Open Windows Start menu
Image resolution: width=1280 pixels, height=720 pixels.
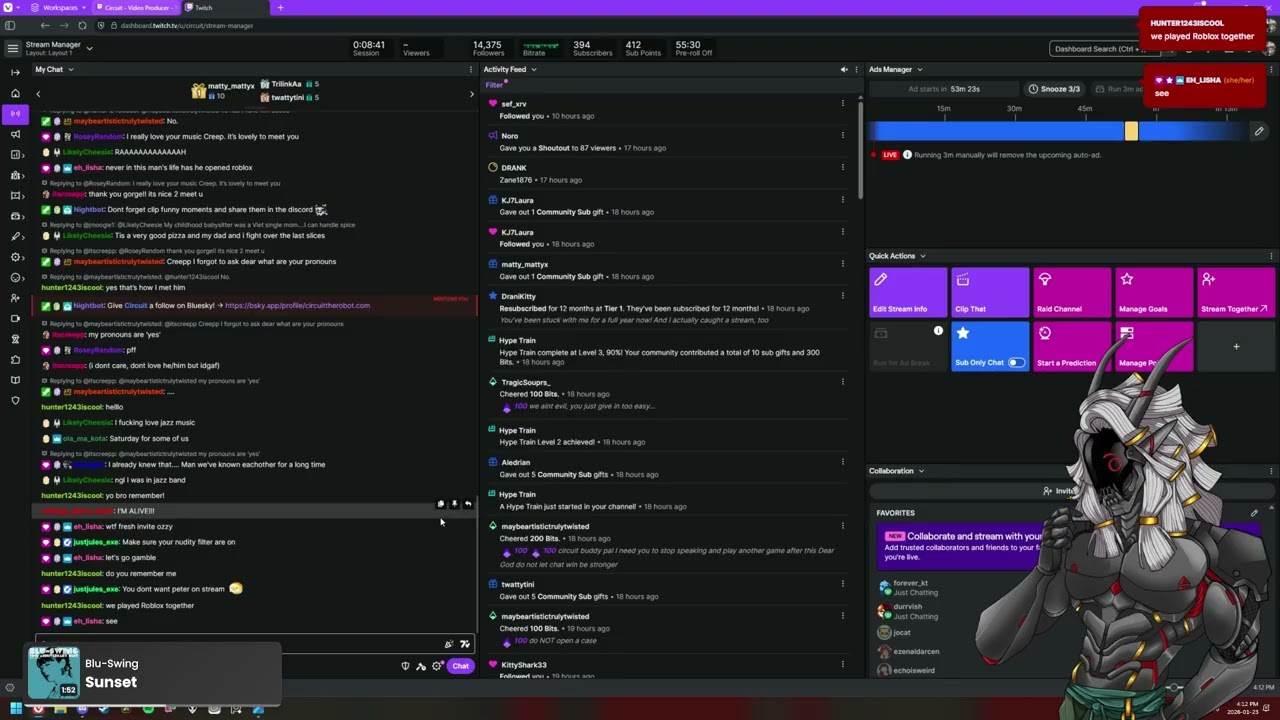tap(15, 710)
